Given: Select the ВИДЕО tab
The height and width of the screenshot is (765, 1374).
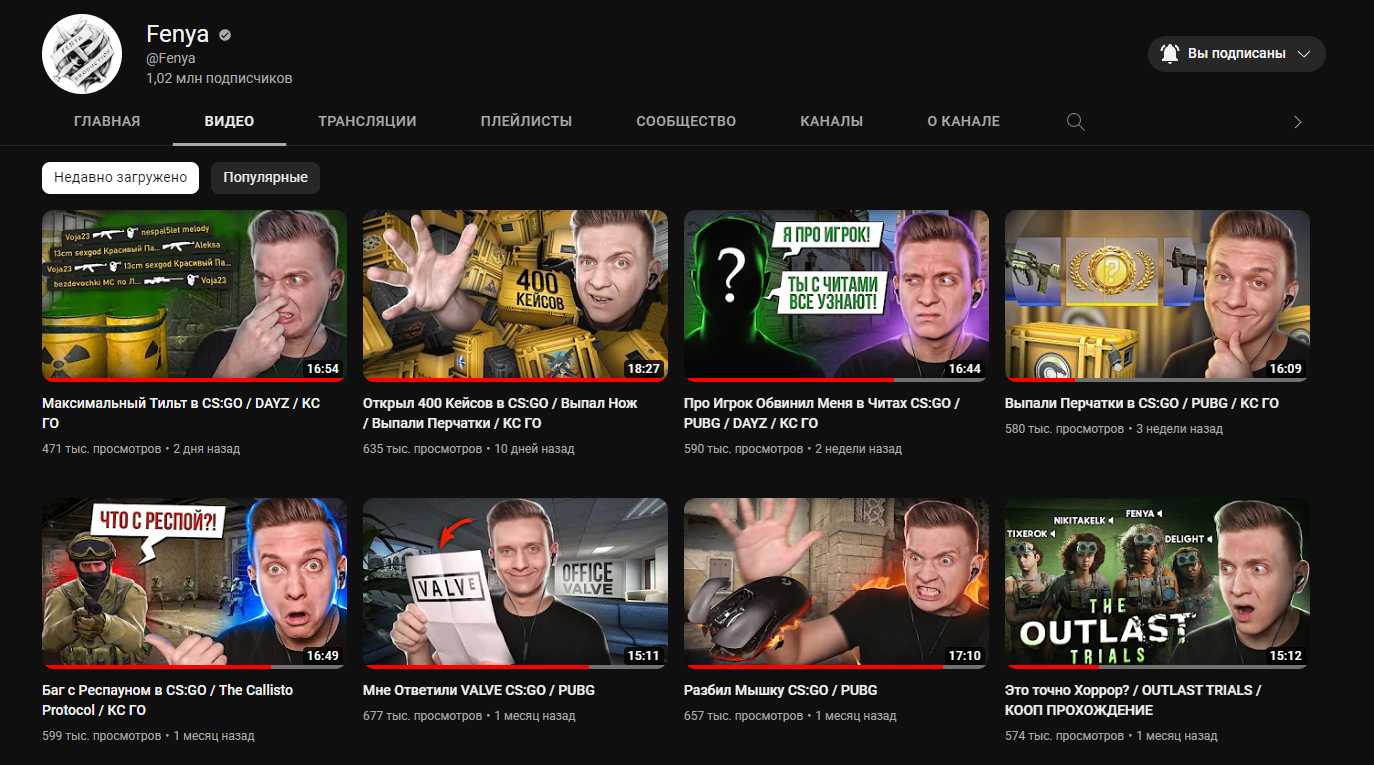Looking at the screenshot, I should tap(230, 121).
